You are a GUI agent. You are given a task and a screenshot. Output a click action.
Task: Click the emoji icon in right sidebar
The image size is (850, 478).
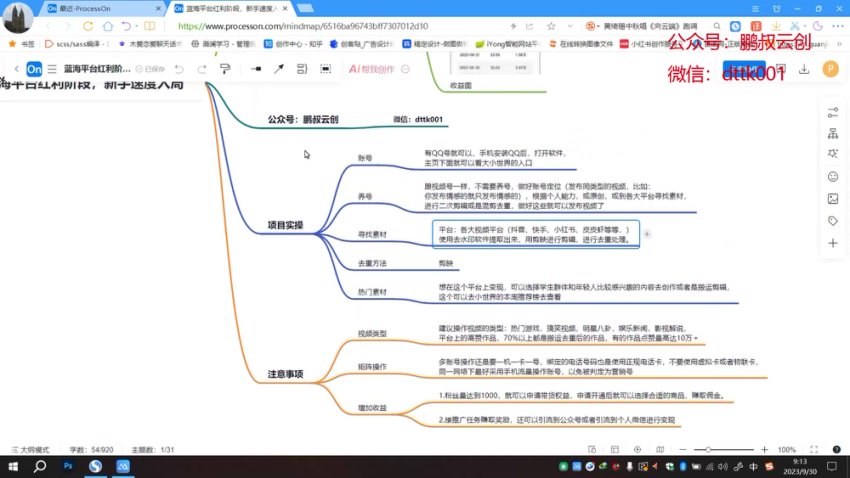(833, 176)
